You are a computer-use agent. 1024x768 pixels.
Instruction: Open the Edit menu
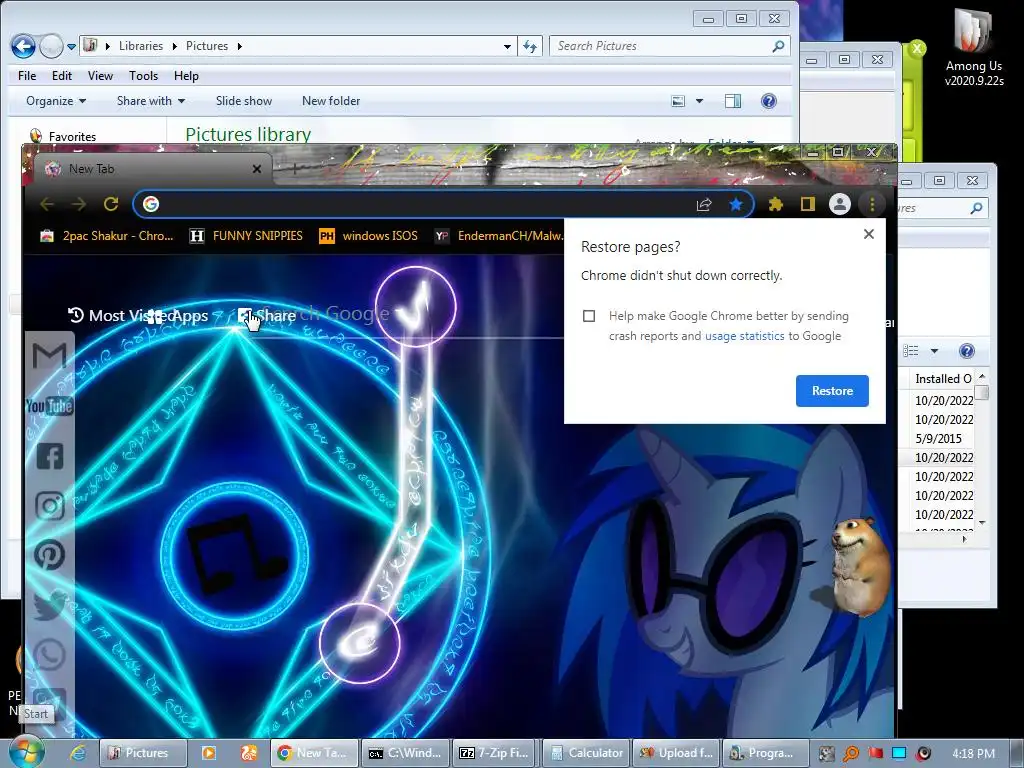[62, 76]
